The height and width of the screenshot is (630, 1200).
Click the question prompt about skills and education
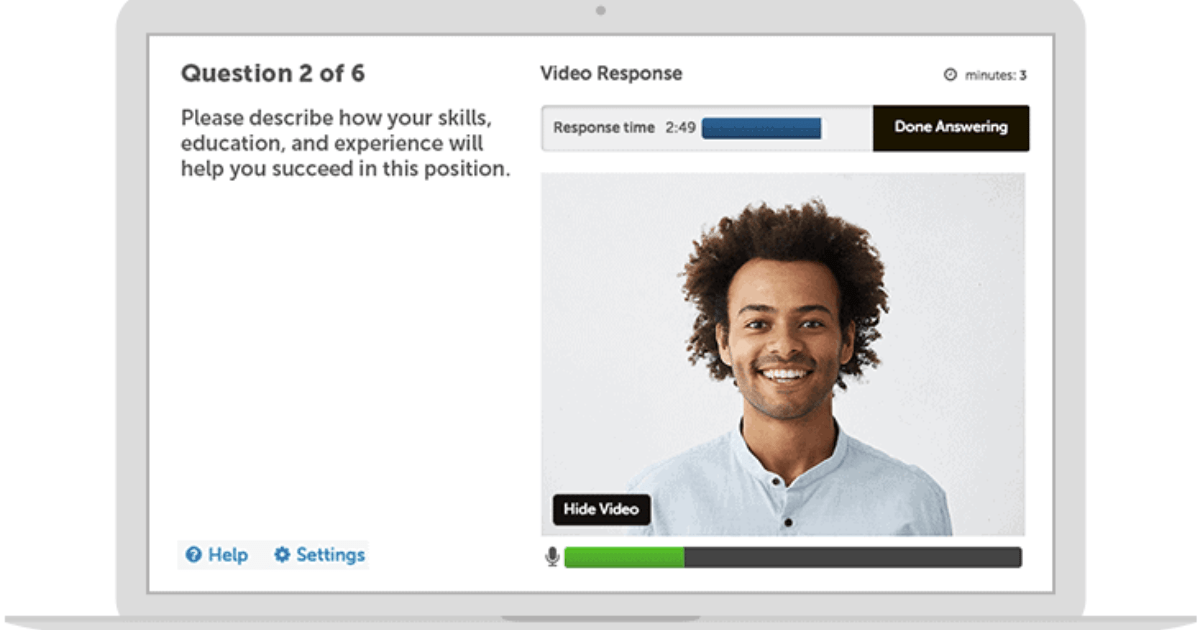[x=346, y=143]
